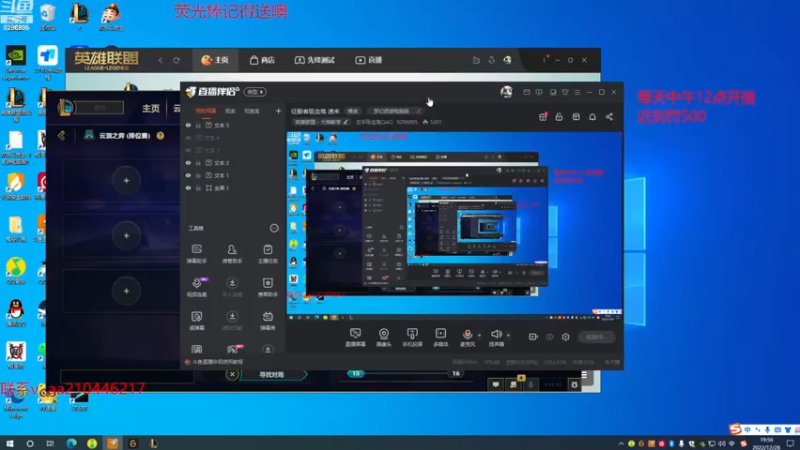Click the user avatar in 直播伴侣 title bar
Image resolution: width=800 pixels, height=450 pixels.
point(506,92)
